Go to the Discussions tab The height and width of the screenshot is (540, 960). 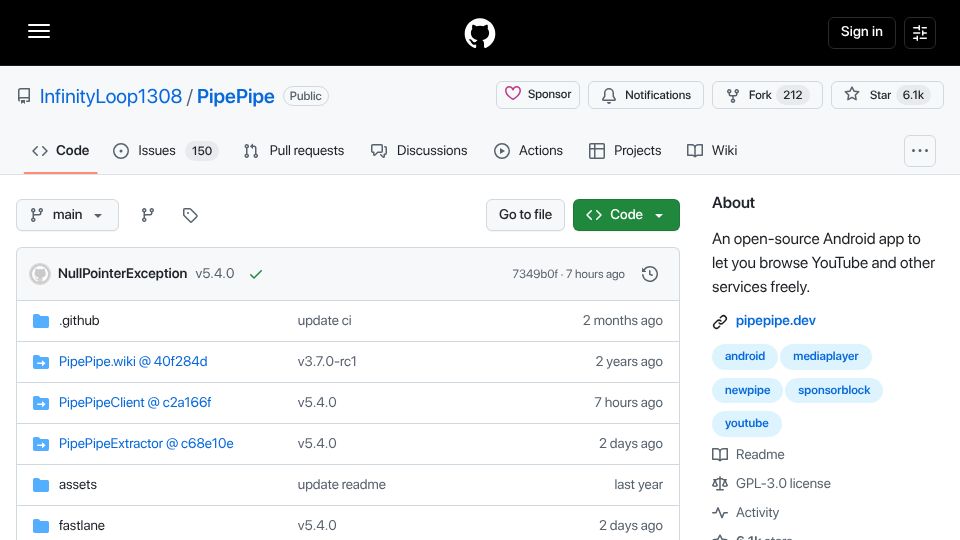(x=419, y=151)
